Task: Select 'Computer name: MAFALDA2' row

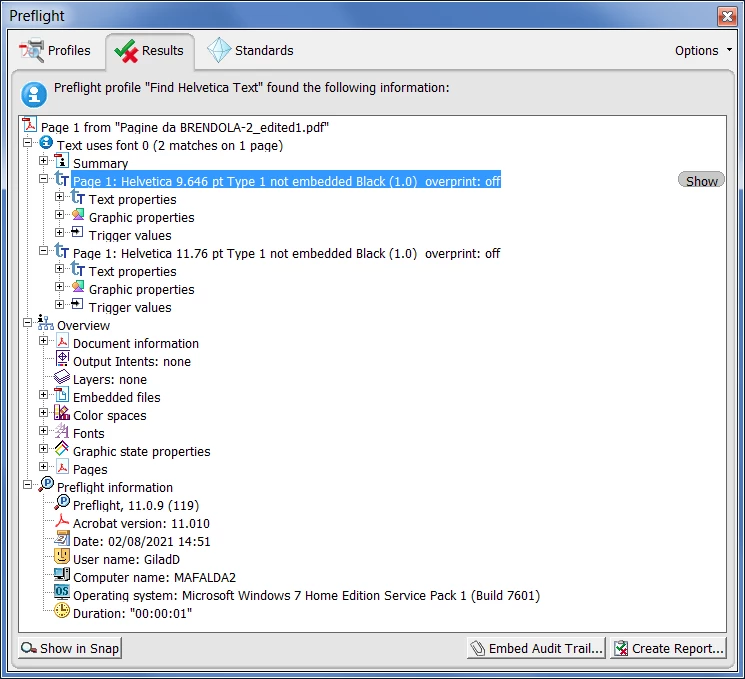Action: click(154, 578)
